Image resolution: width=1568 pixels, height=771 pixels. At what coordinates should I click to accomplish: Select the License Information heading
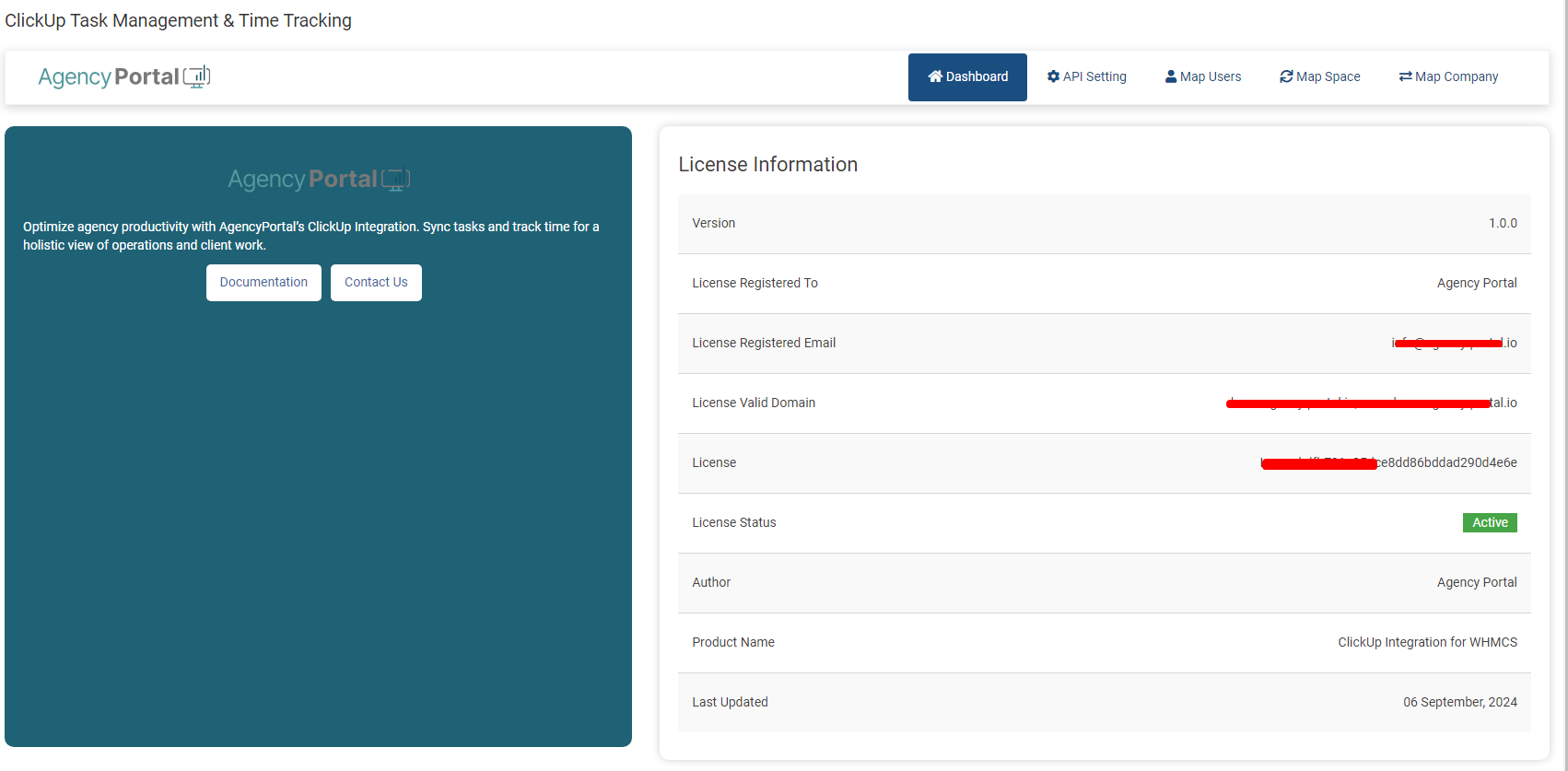click(x=768, y=164)
